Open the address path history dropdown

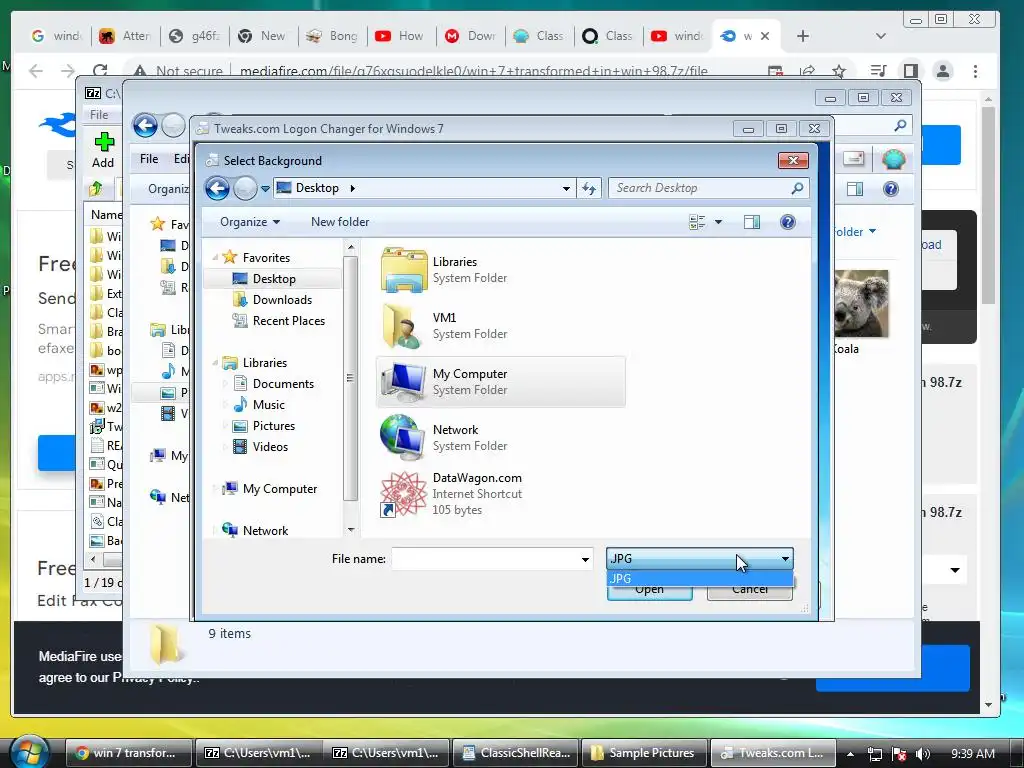pyautogui.click(x=566, y=188)
